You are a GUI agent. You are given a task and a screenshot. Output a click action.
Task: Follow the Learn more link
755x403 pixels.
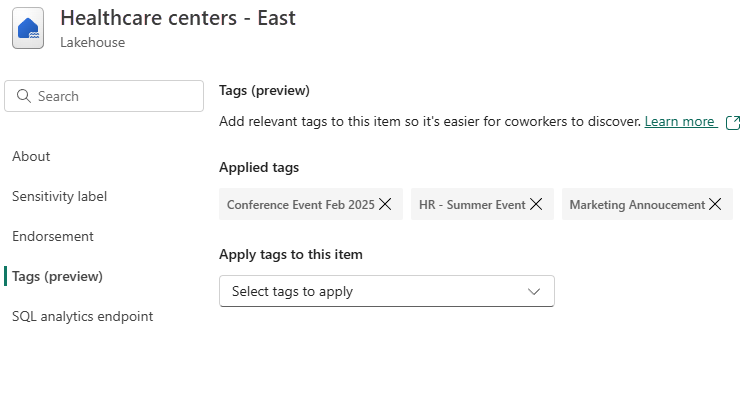(679, 121)
